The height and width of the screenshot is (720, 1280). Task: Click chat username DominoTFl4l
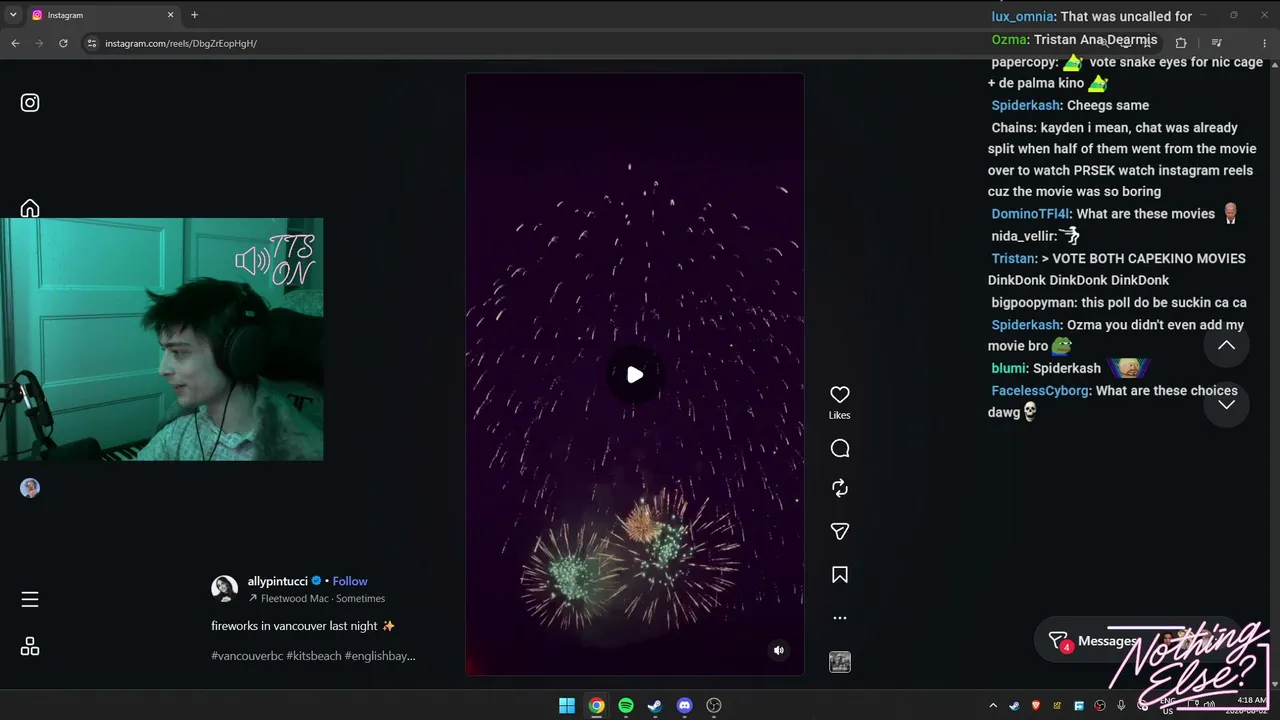pyautogui.click(x=1030, y=214)
